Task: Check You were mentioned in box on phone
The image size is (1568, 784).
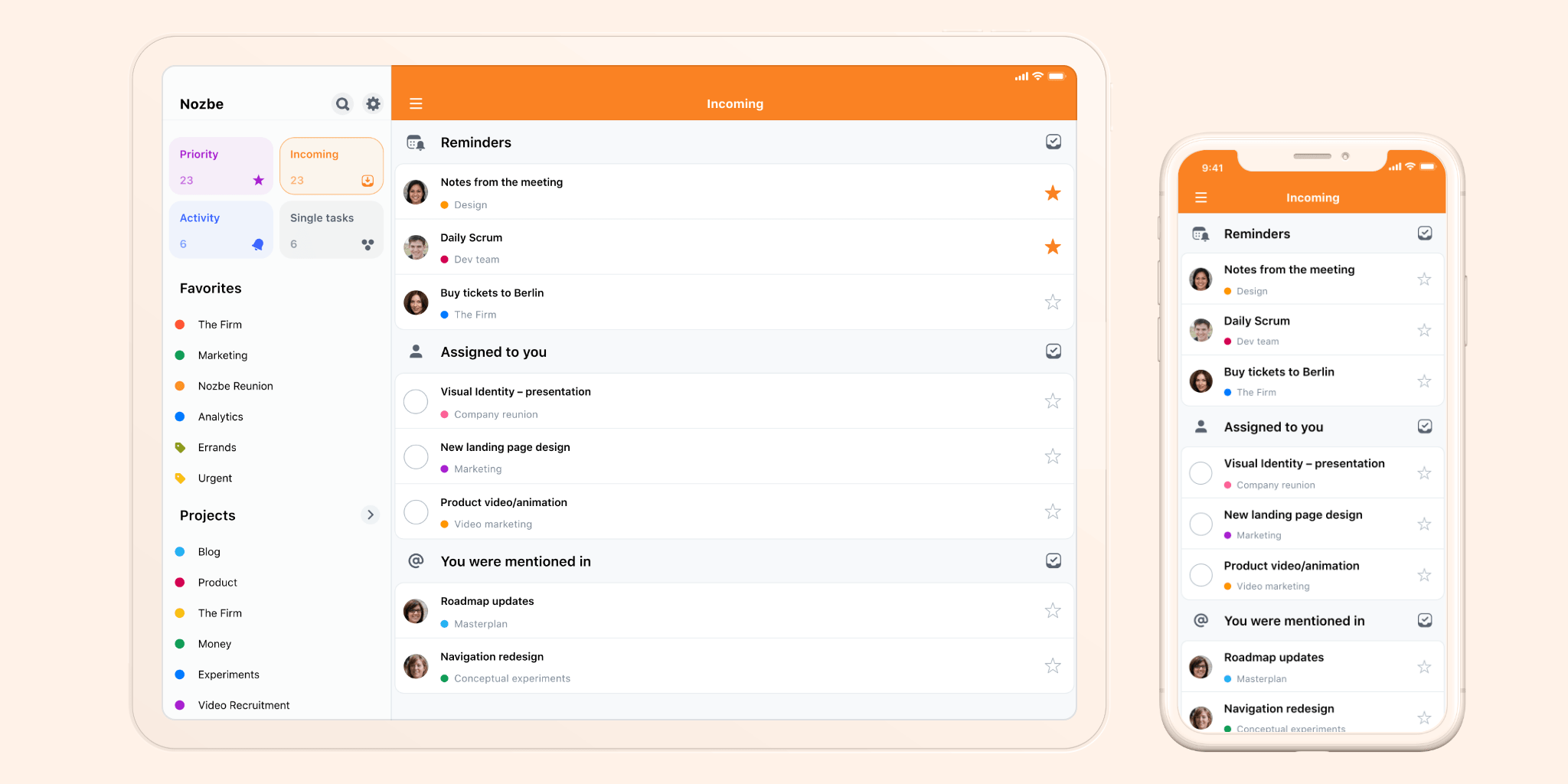Action: coord(1425,620)
